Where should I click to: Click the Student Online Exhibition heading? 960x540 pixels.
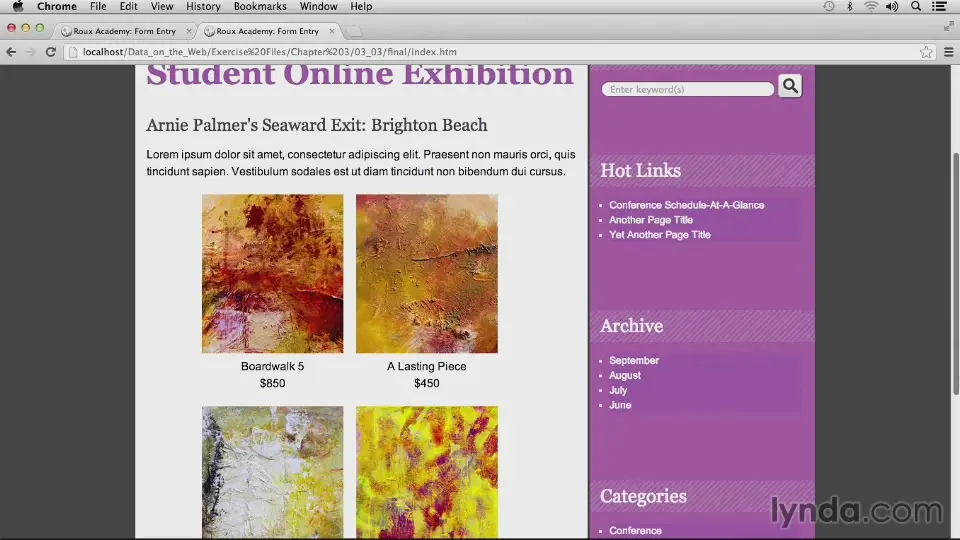pyautogui.click(x=359, y=74)
